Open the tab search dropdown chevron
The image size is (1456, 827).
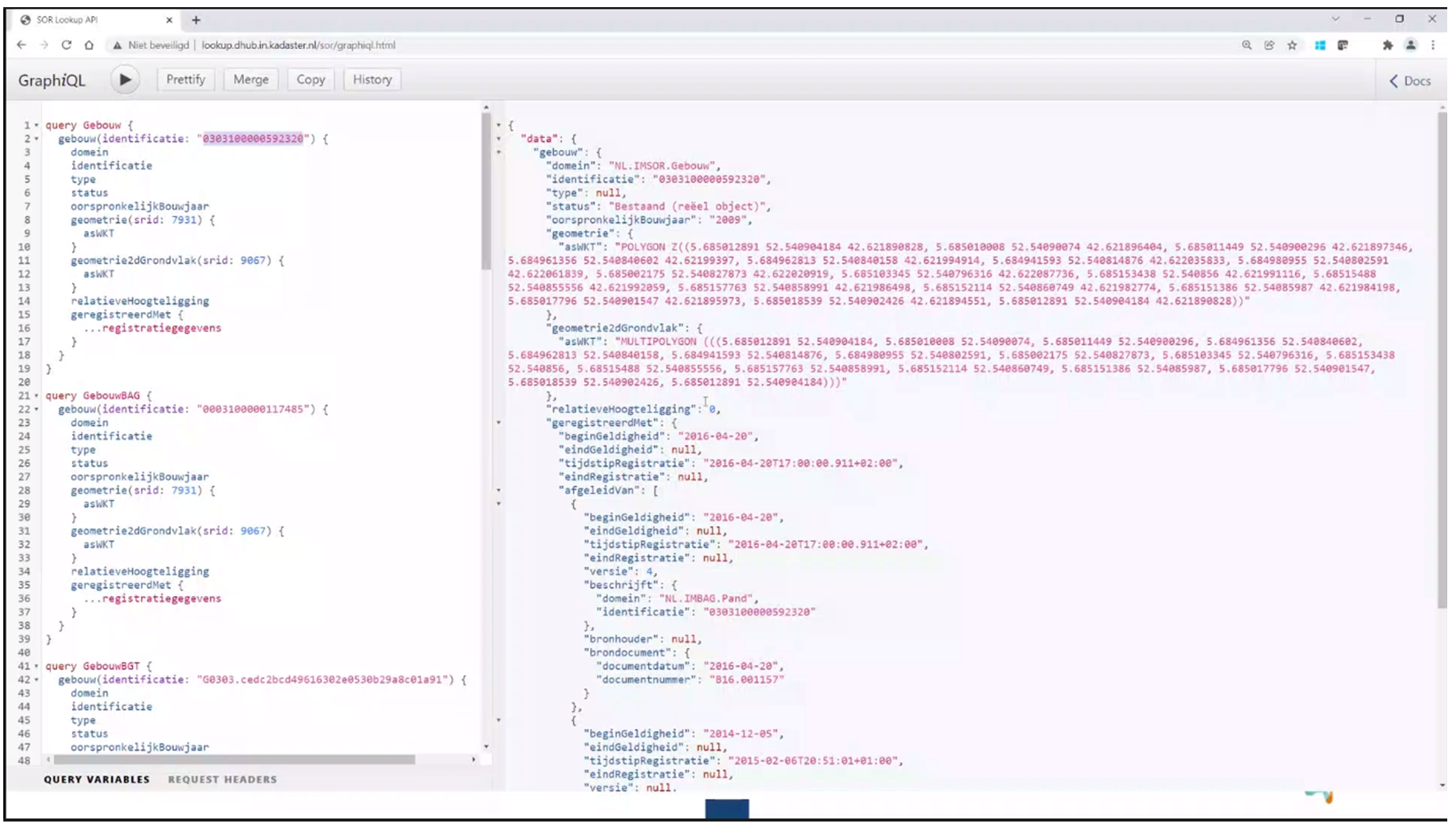1335,19
